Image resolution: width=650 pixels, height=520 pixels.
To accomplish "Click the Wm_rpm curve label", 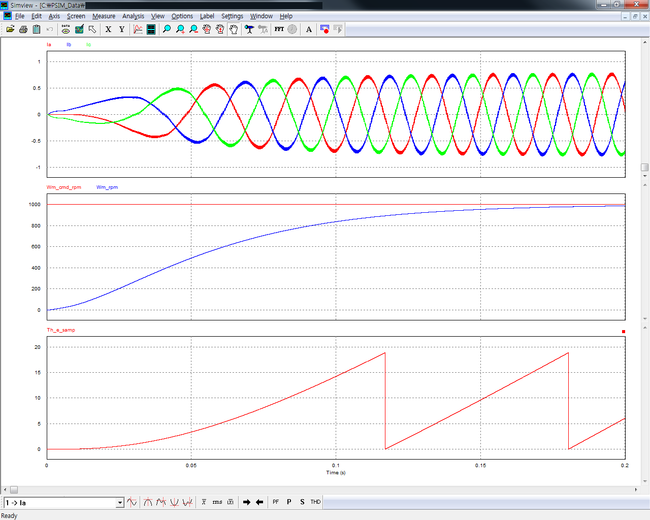I will pyautogui.click(x=107, y=187).
